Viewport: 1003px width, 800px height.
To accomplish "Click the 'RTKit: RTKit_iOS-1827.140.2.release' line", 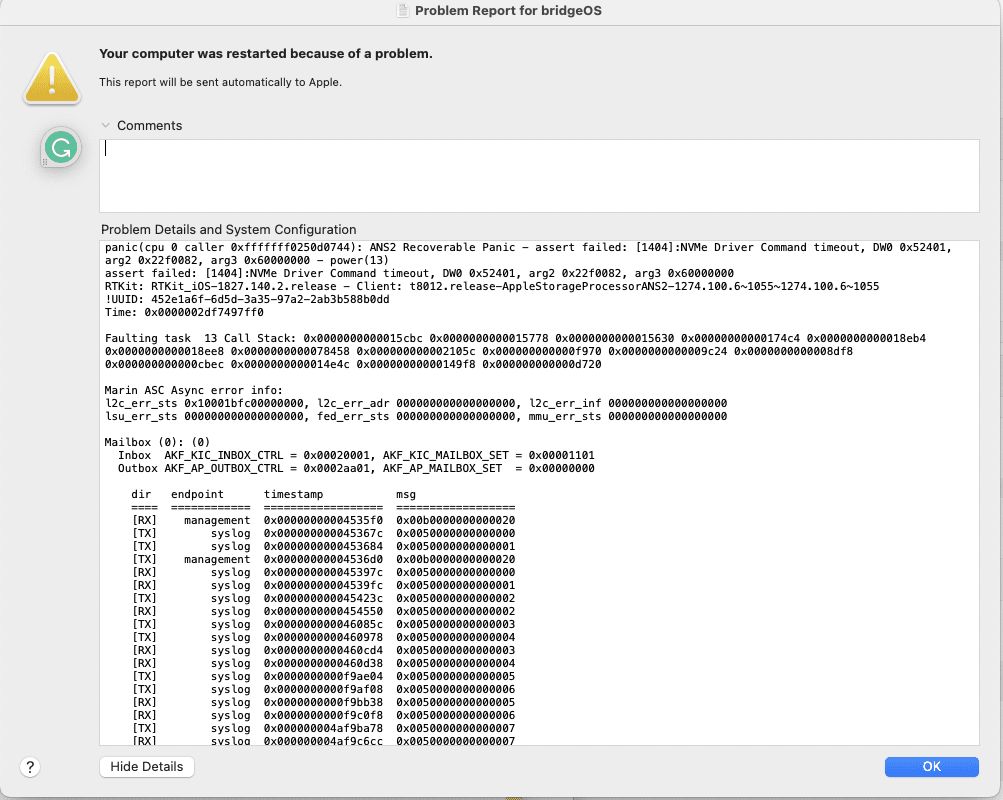I will tap(492, 286).
